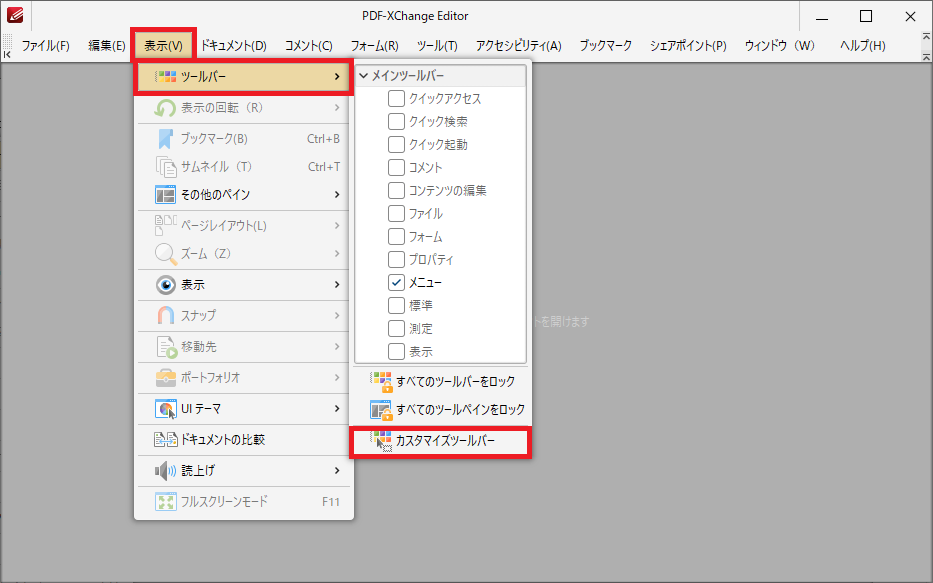Click the 表示の回転 rotate icon
Image resolution: width=933 pixels, height=583 pixels.
coord(165,108)
